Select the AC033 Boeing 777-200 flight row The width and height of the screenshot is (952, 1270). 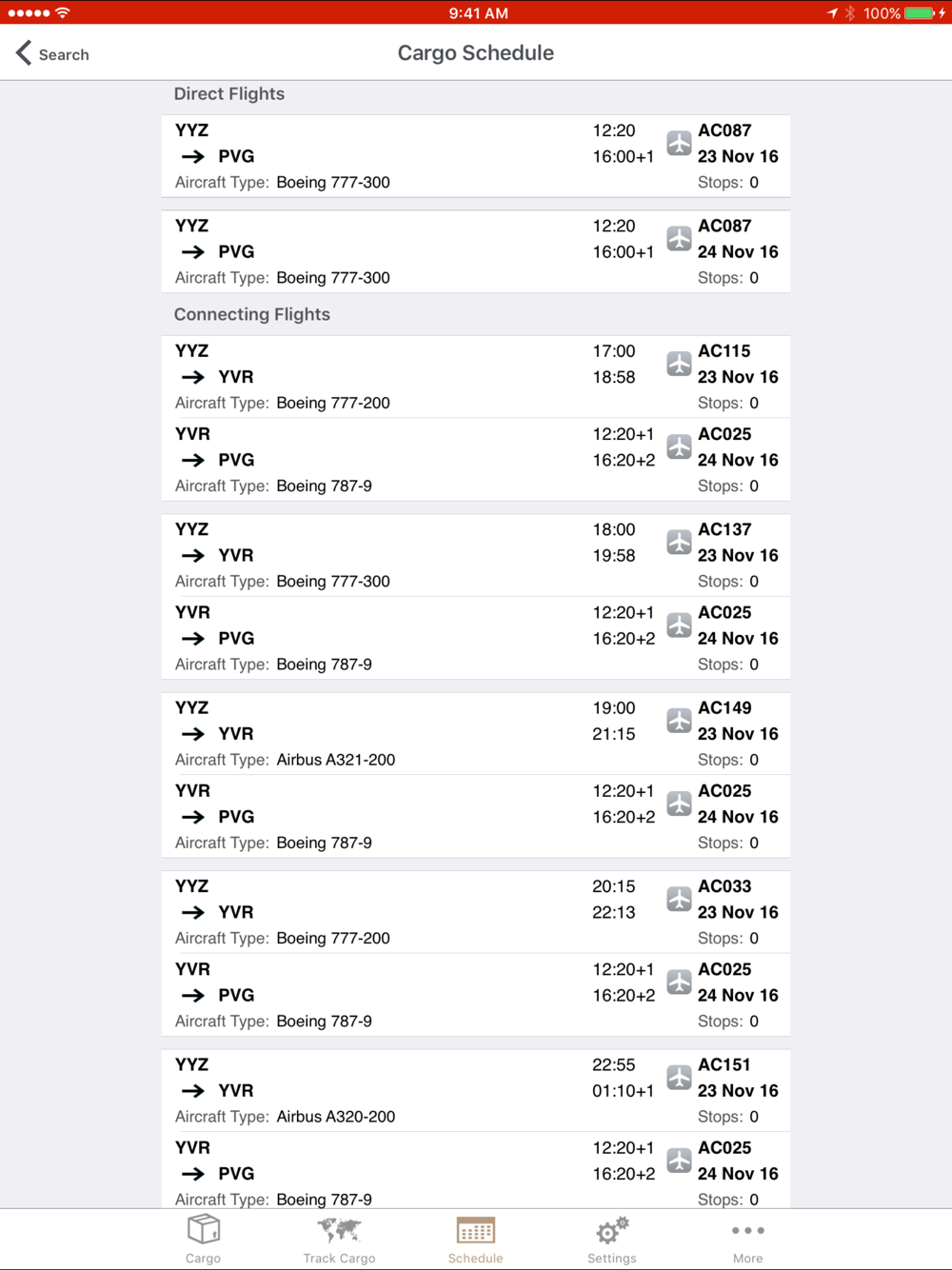[x=475, y=912]
